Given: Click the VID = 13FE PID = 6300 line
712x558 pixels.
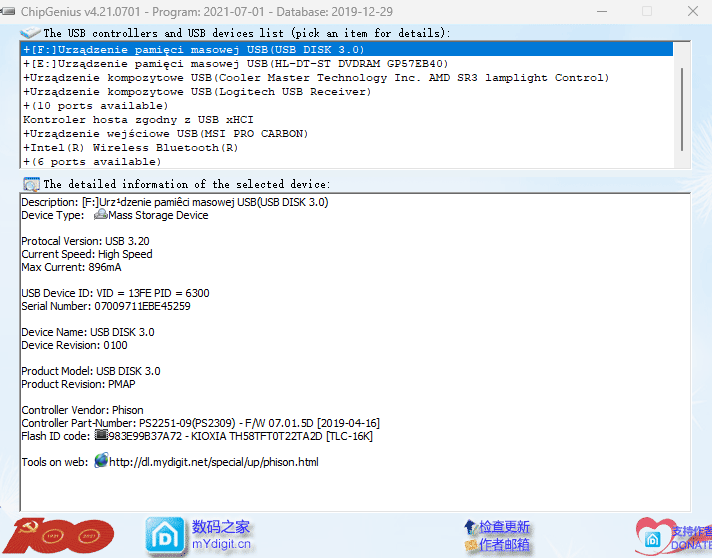Looking at the screenshot, I should (x=115, y=293).
